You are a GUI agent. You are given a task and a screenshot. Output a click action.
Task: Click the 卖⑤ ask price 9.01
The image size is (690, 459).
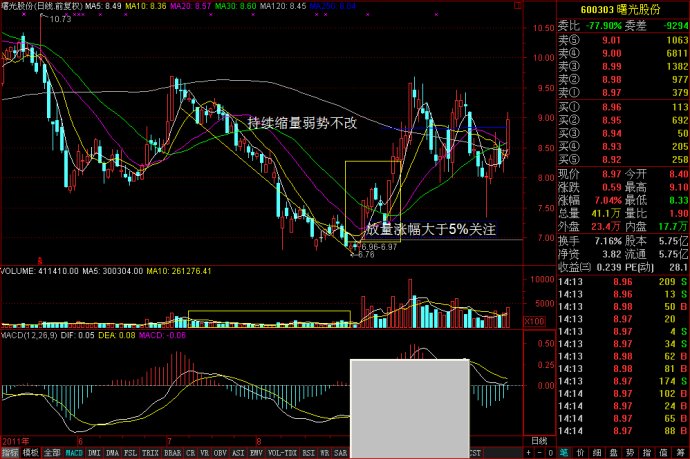coord(612,40)
